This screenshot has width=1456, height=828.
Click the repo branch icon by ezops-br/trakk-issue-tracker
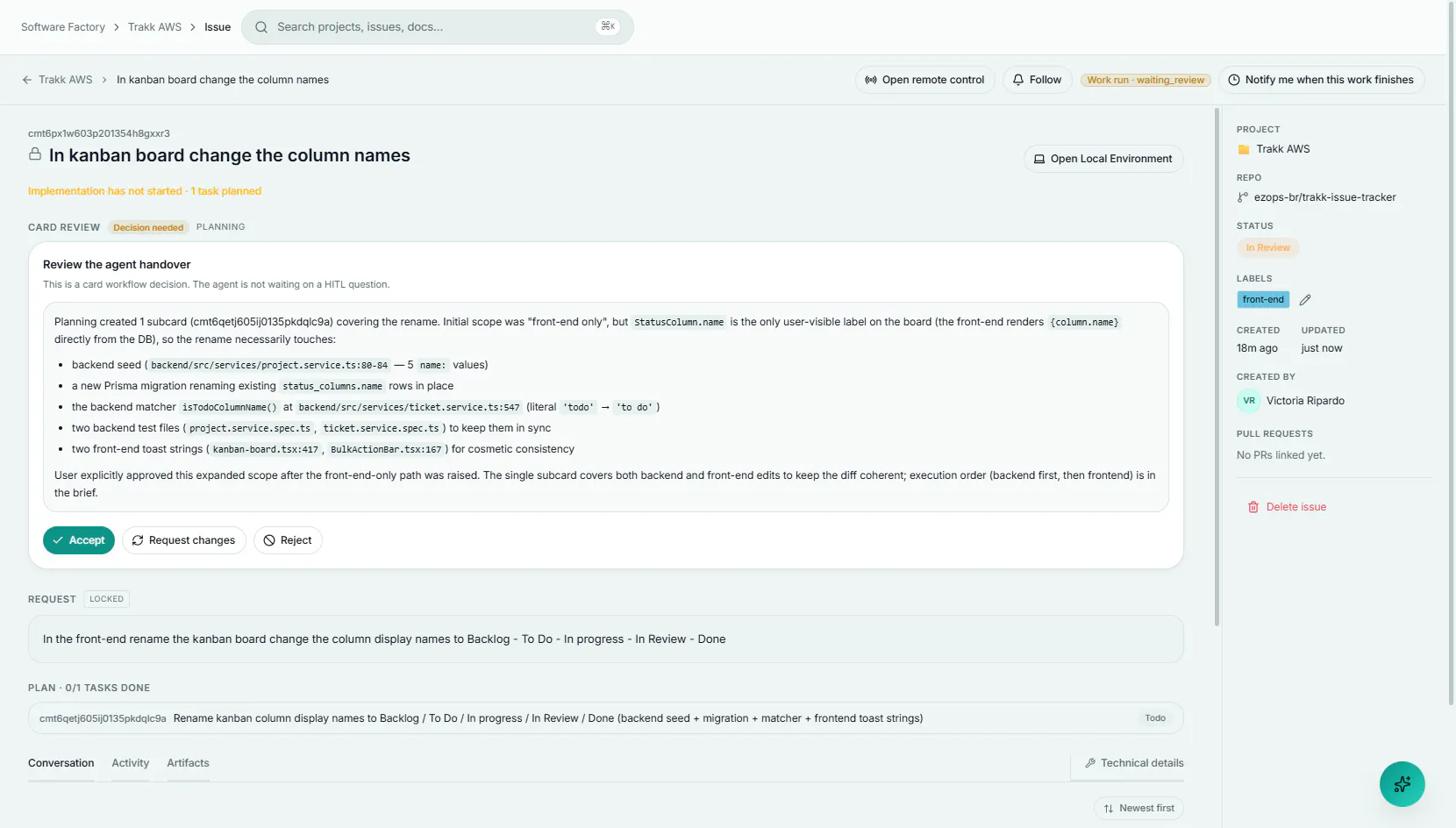[1243, 197]
